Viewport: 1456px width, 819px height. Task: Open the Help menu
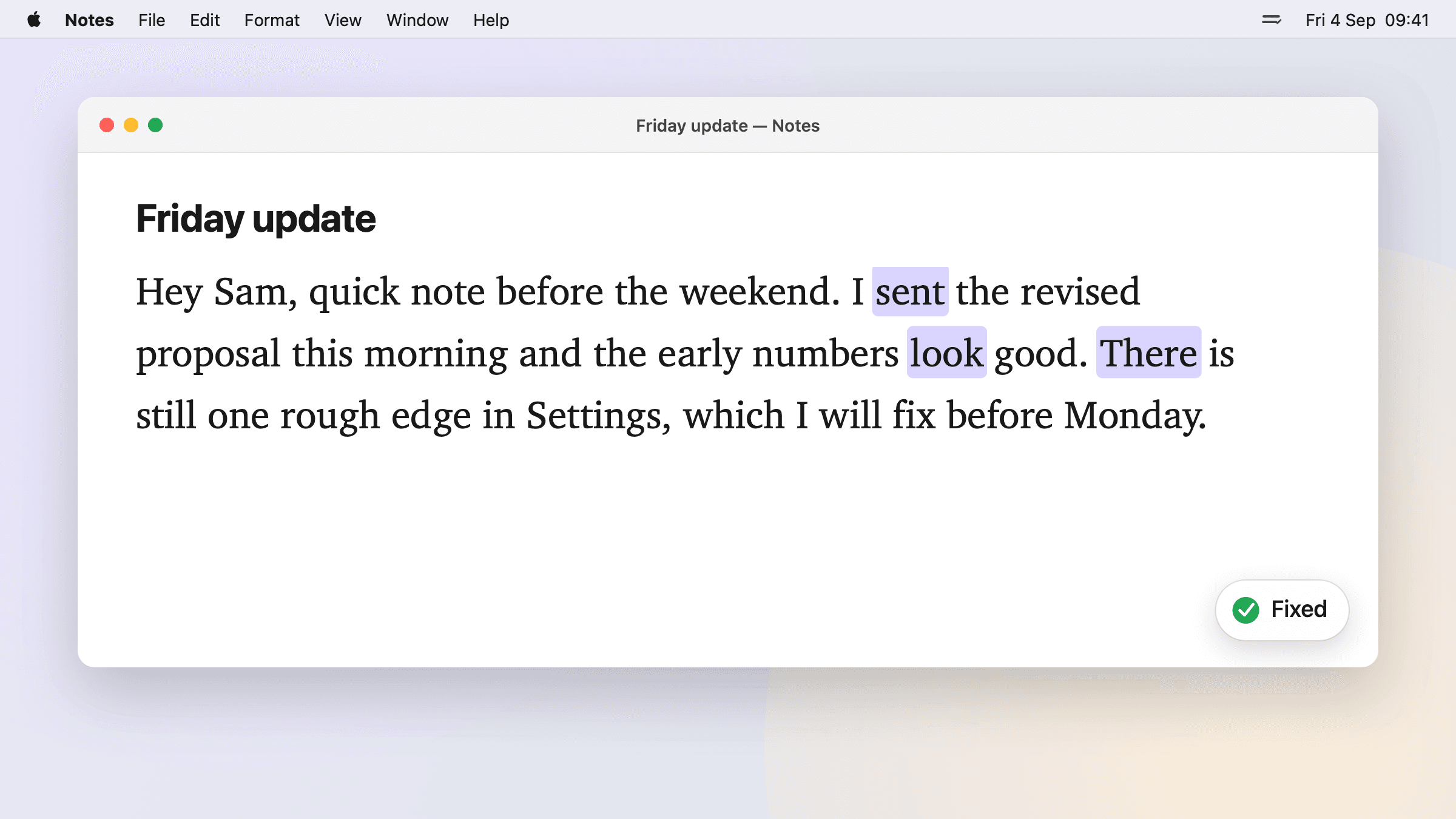point(491,20)
